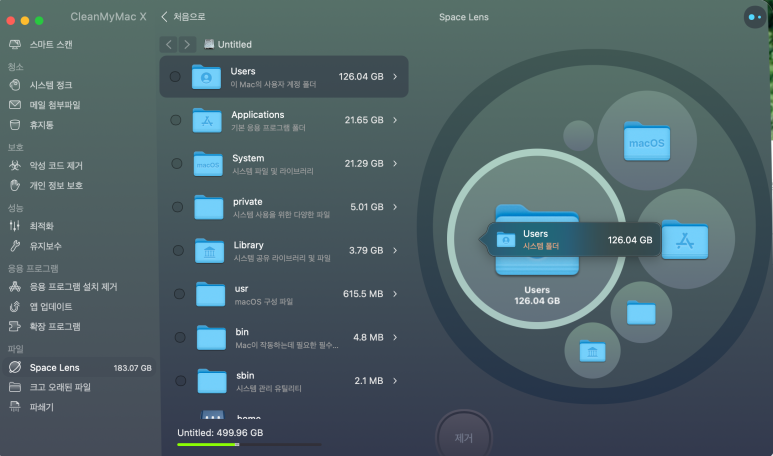Select the Mail Attachments (메일 첨부파일) envelope icon
This screenshot has height=456, width=773.
coord(15,105)
